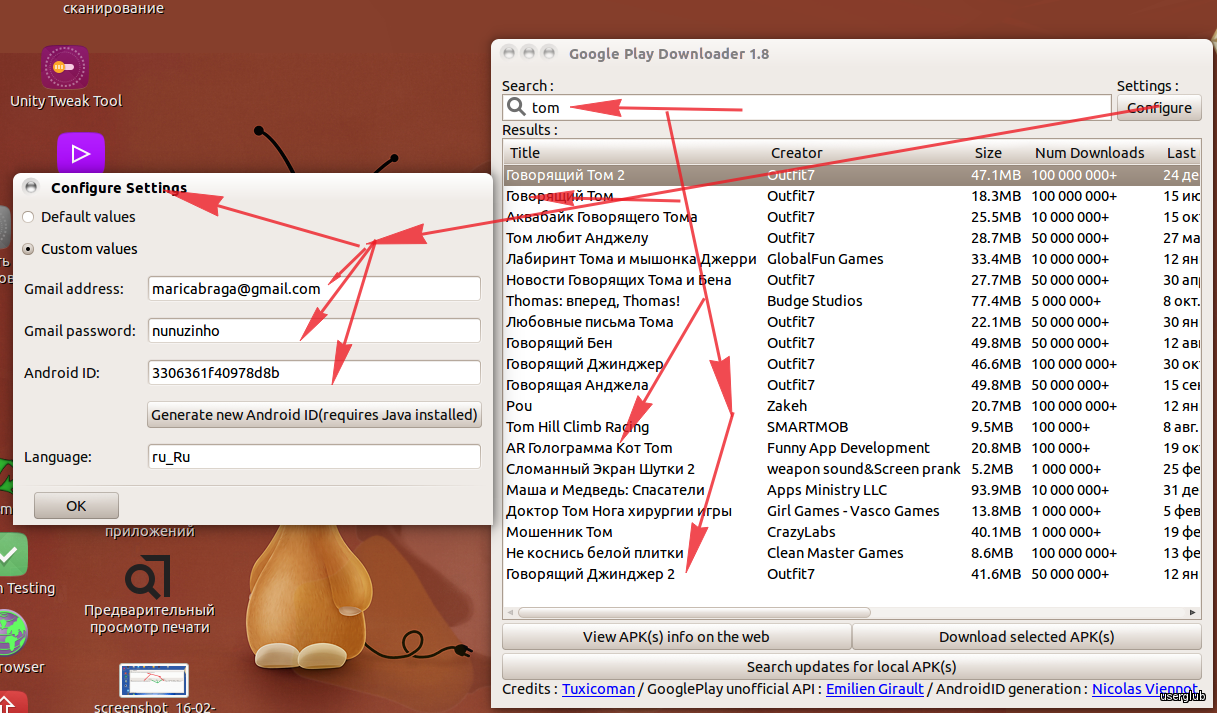This screenshot has width=1217, height=713.
Task: Confirm settings with the OK button
Action: [x=76, y=506]
